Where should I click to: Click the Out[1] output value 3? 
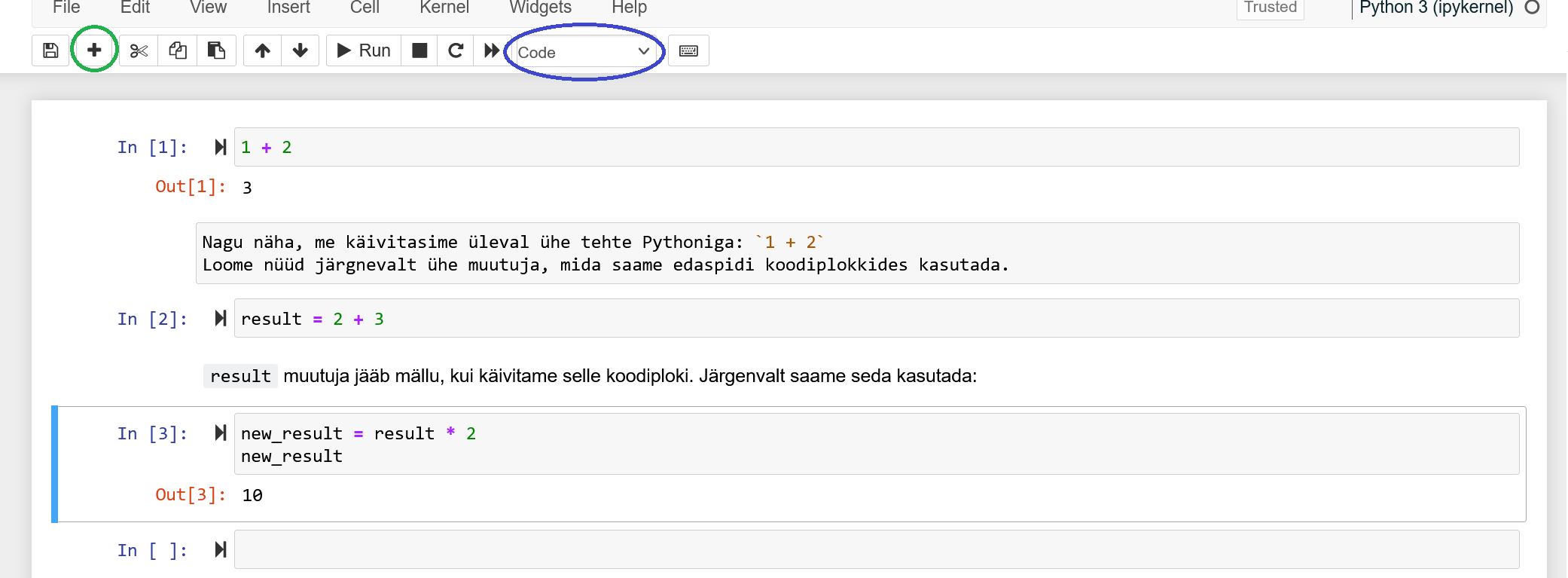coord(247,188)
